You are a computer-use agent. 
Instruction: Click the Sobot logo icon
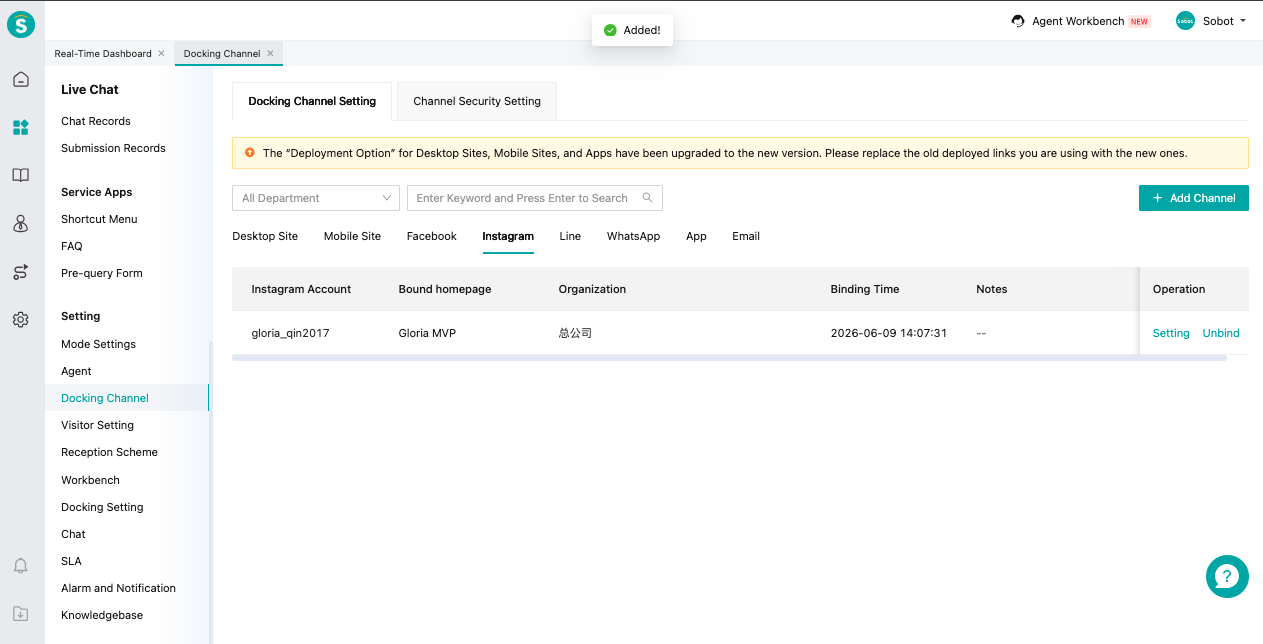click(x=21, y=24)
